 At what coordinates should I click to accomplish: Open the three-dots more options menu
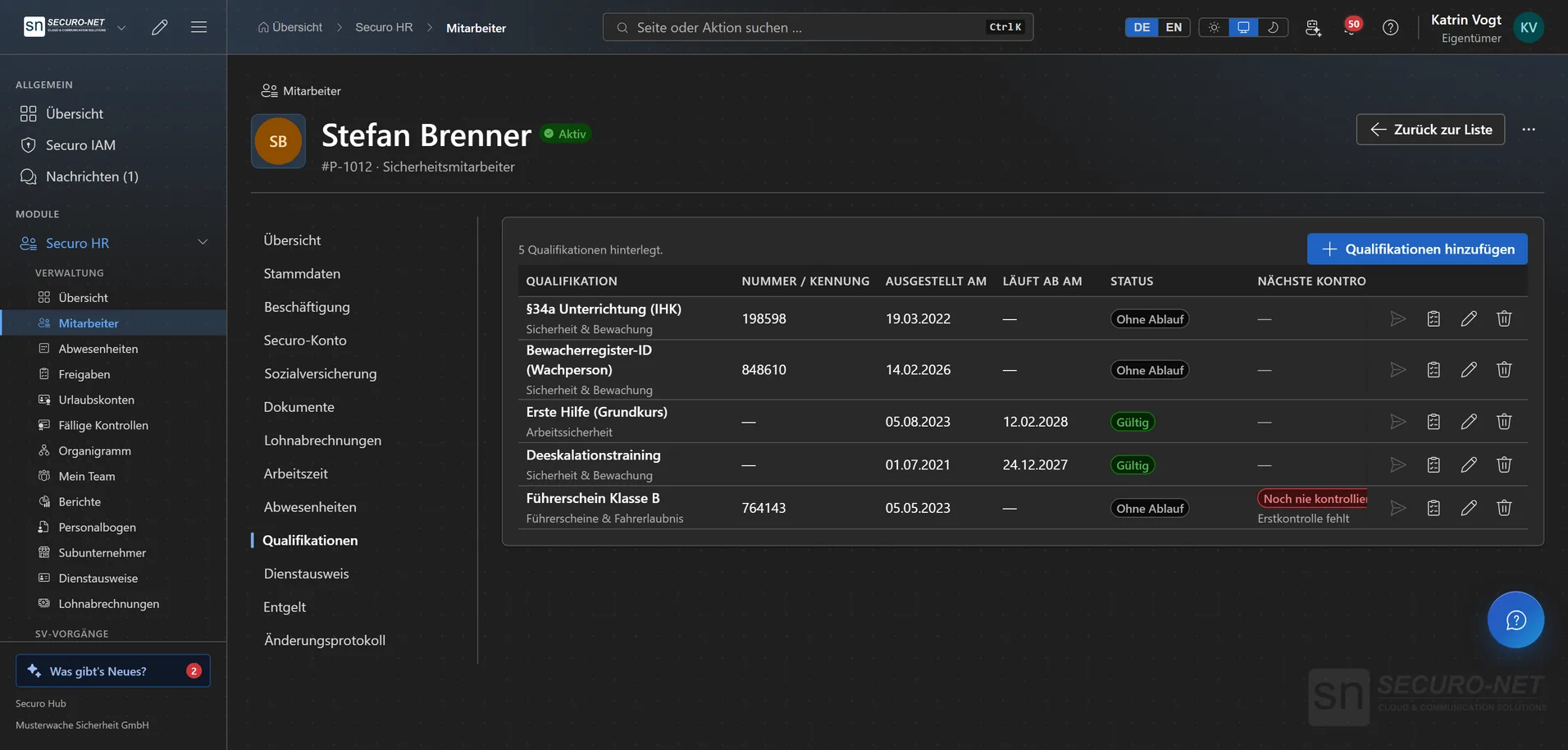coord(1529,130)
